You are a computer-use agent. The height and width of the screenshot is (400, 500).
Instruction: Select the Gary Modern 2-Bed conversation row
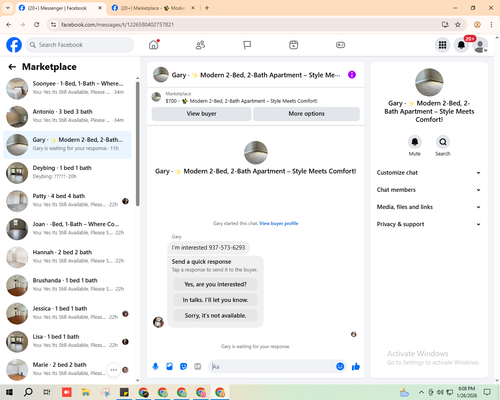(68, 145)
